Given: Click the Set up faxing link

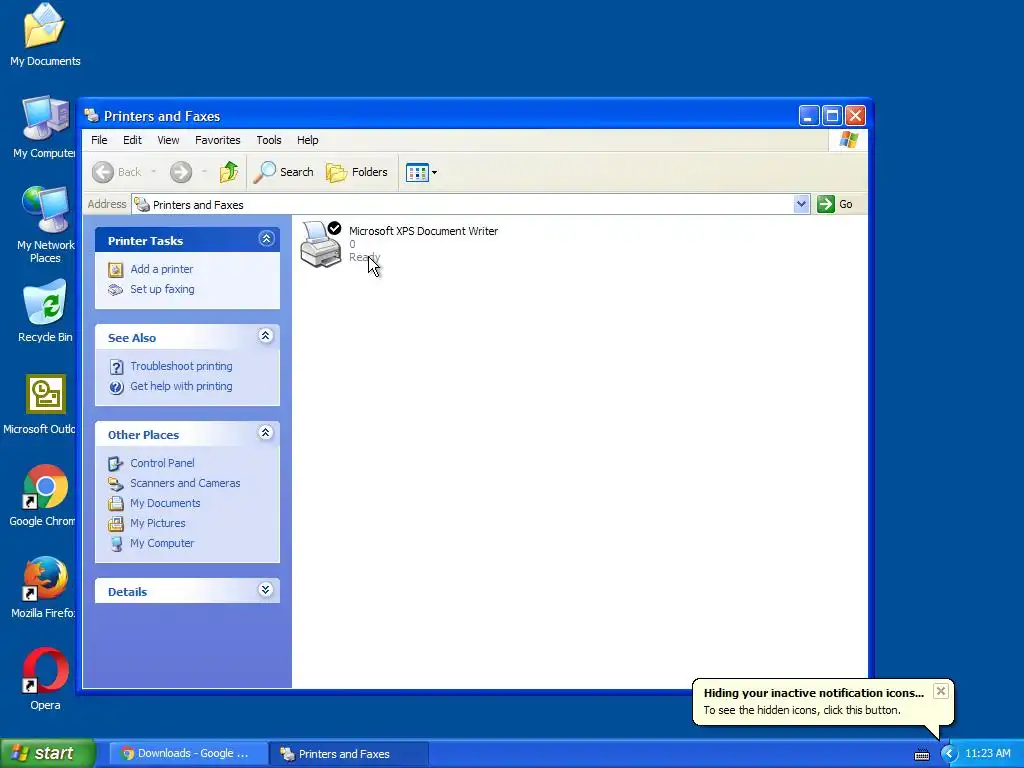Looking at the screenshot, I should tap(162, 289).
